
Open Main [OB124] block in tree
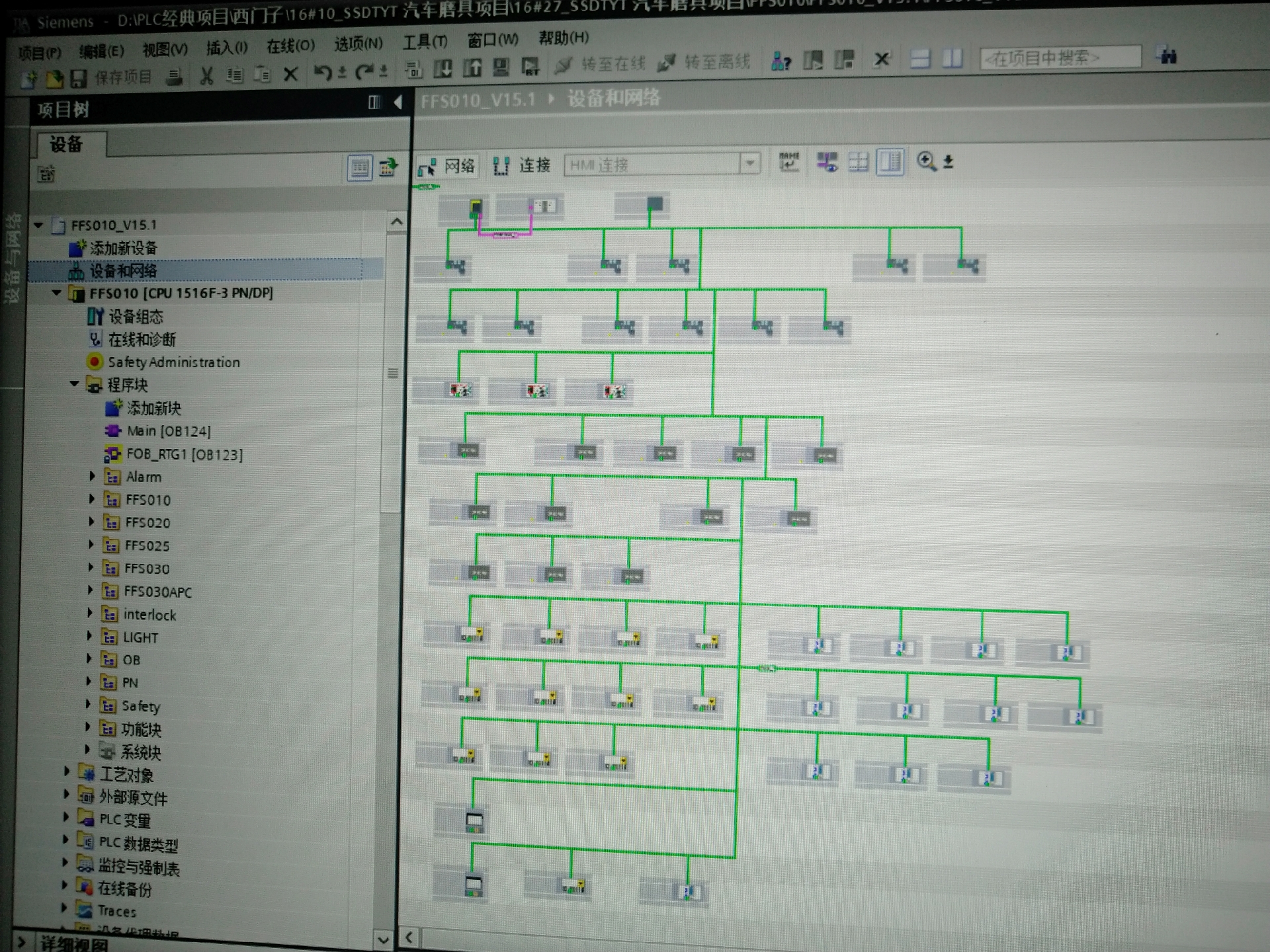168,431
